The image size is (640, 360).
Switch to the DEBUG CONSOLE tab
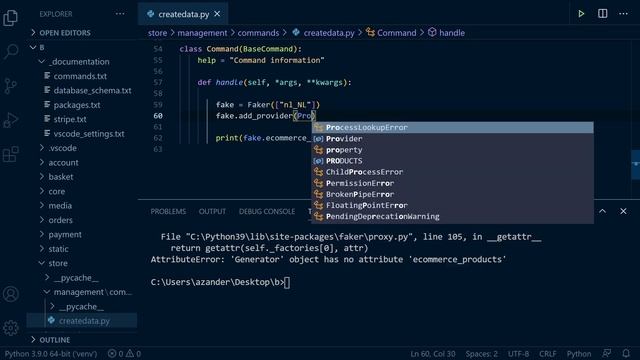click(267, 211)
